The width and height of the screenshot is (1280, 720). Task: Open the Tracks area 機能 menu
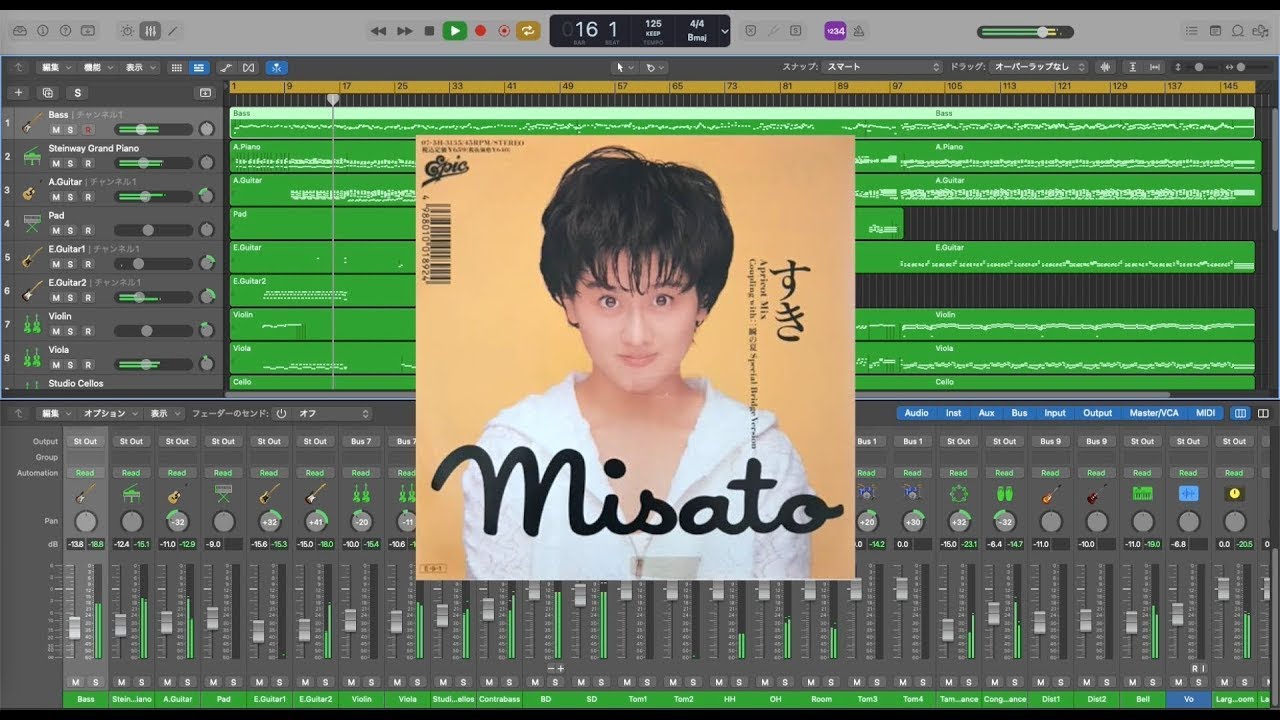click(x=97, y=67)
